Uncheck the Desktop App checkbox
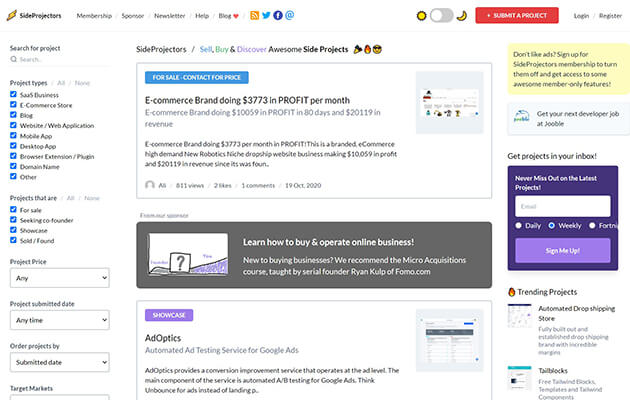 coord(13,146)
